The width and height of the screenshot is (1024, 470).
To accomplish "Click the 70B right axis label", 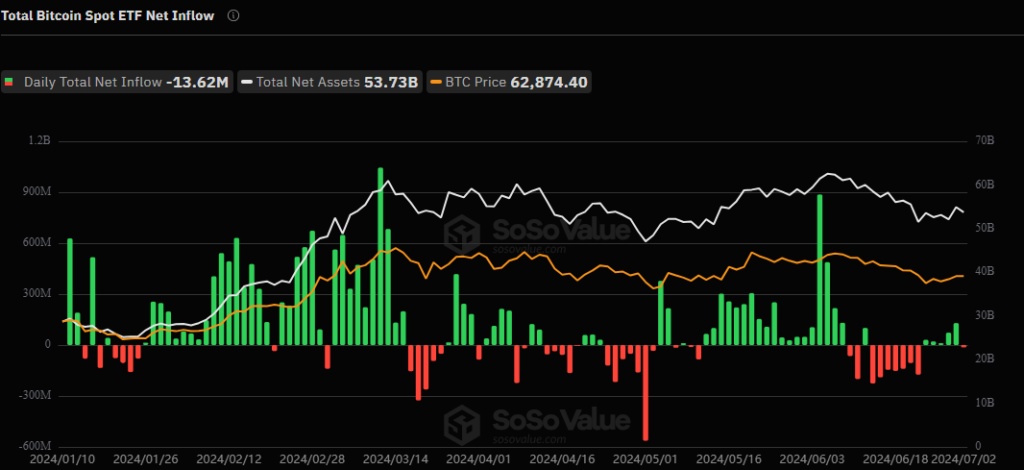I will tap(985, 141).
